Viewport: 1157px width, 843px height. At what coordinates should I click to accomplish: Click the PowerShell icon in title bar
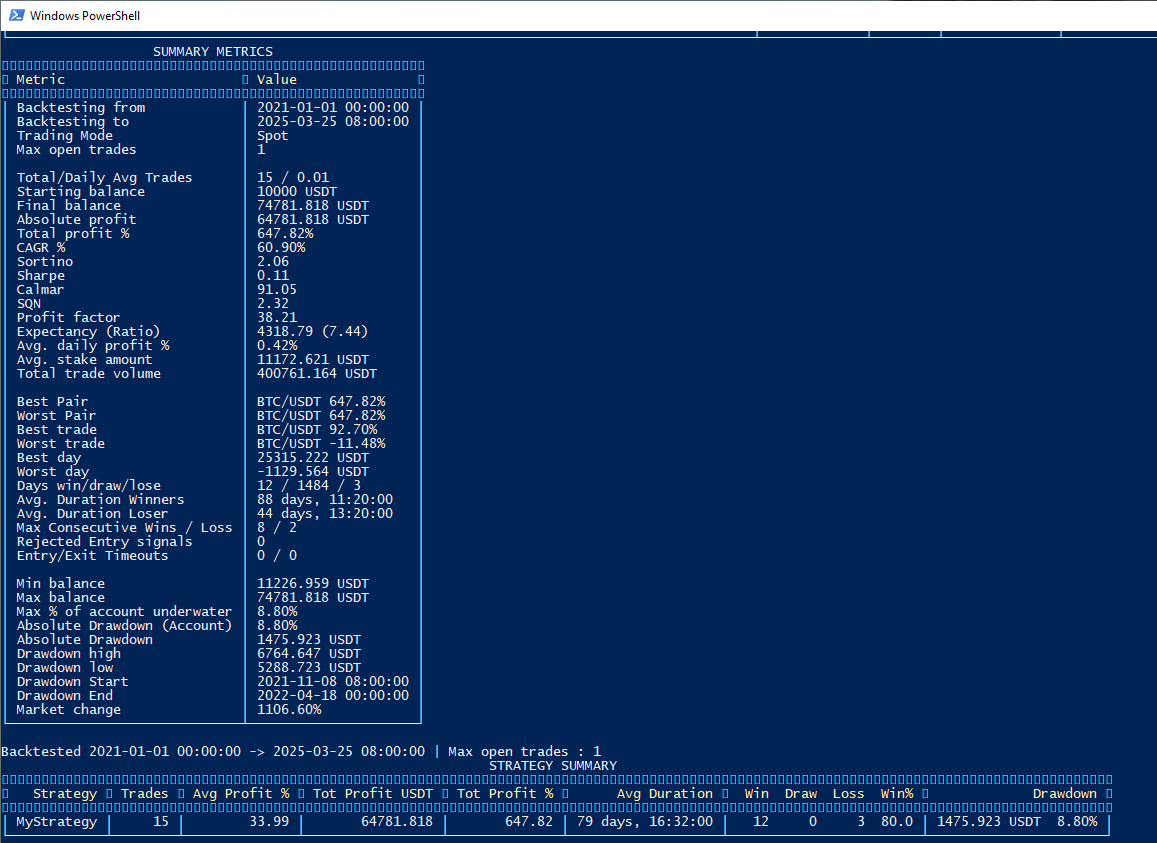16,15
